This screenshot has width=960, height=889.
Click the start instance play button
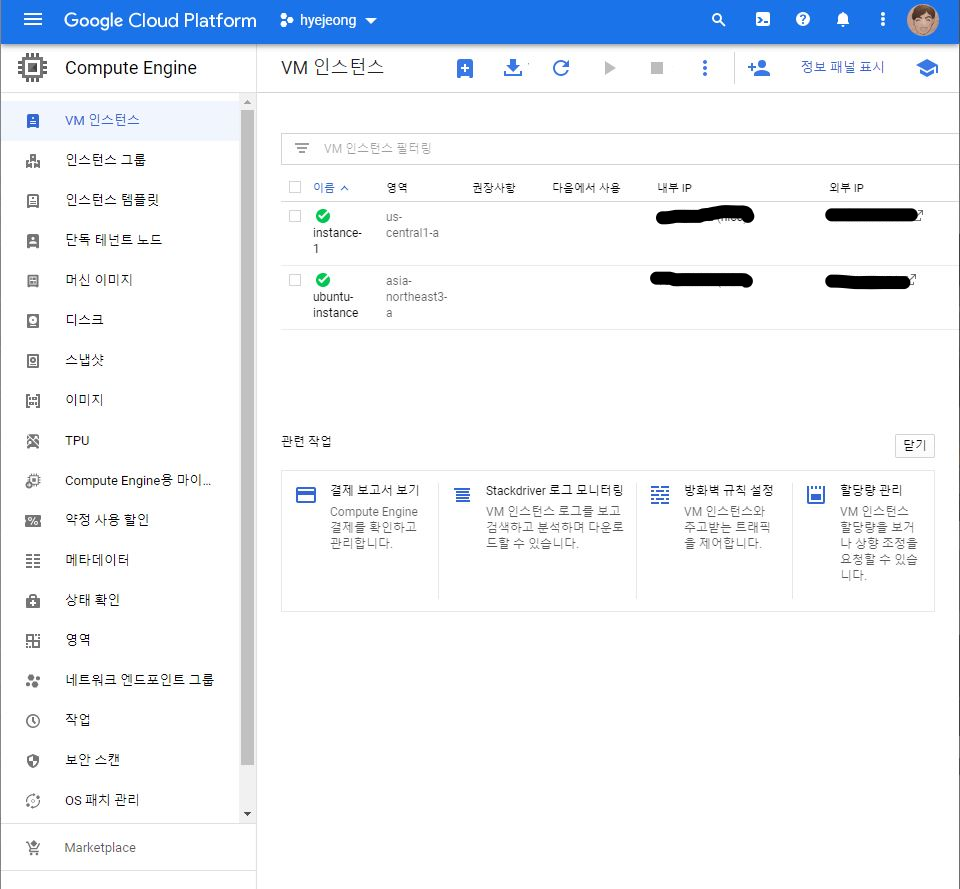609,68
